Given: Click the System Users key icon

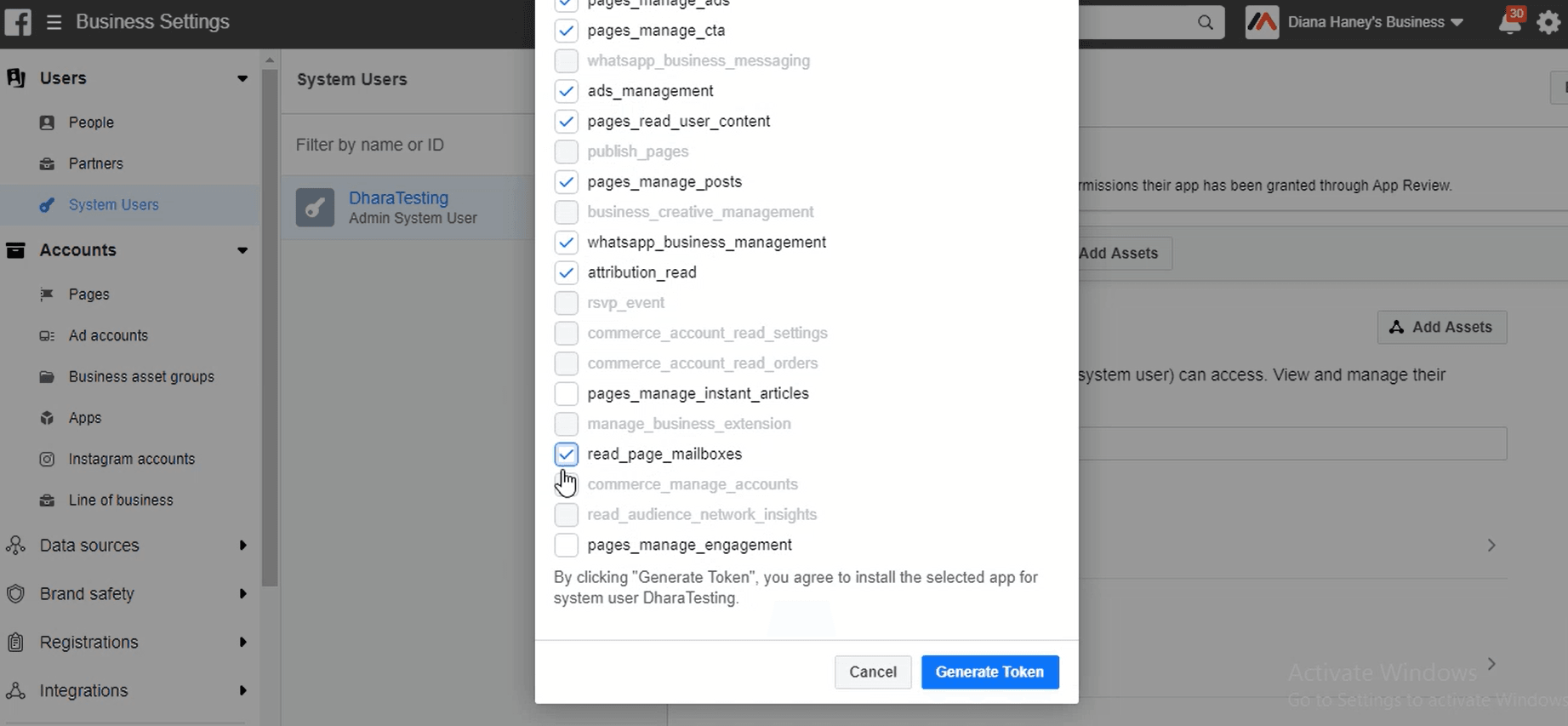Looking at the screenshot, I should coord(48,205).
